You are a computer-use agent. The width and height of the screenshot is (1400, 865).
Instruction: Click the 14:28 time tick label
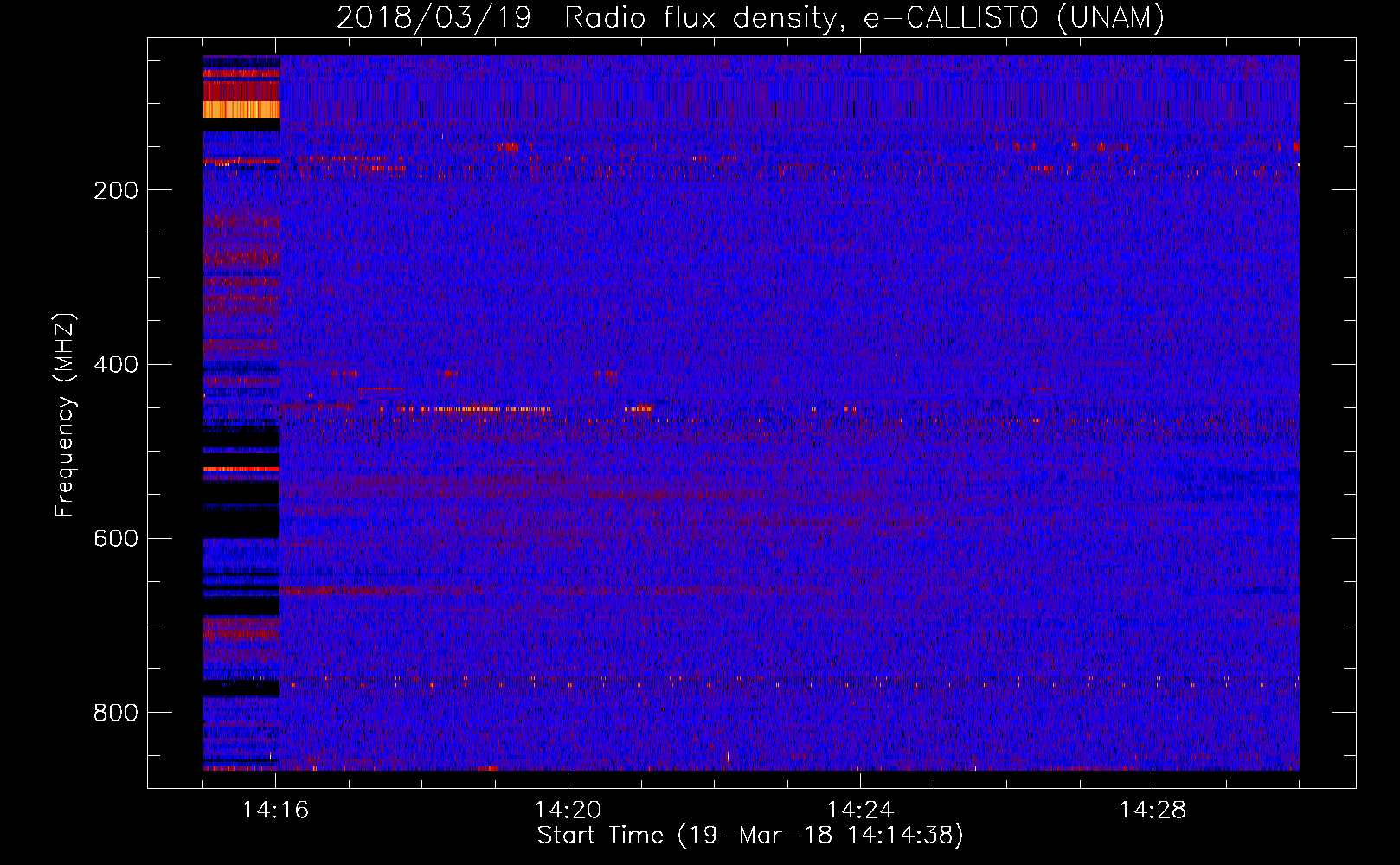tap(1153, 811)
